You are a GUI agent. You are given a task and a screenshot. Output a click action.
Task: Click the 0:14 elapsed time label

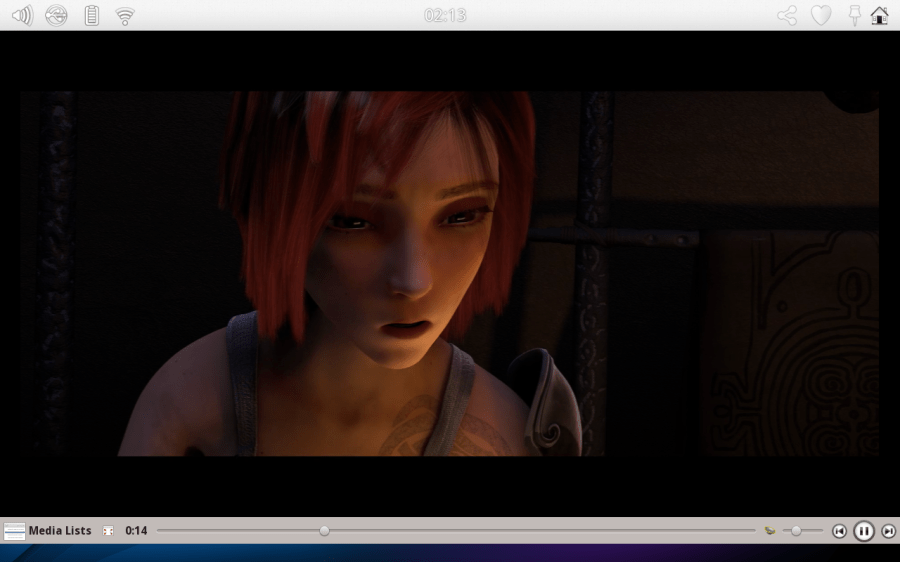tap(136, 531)
